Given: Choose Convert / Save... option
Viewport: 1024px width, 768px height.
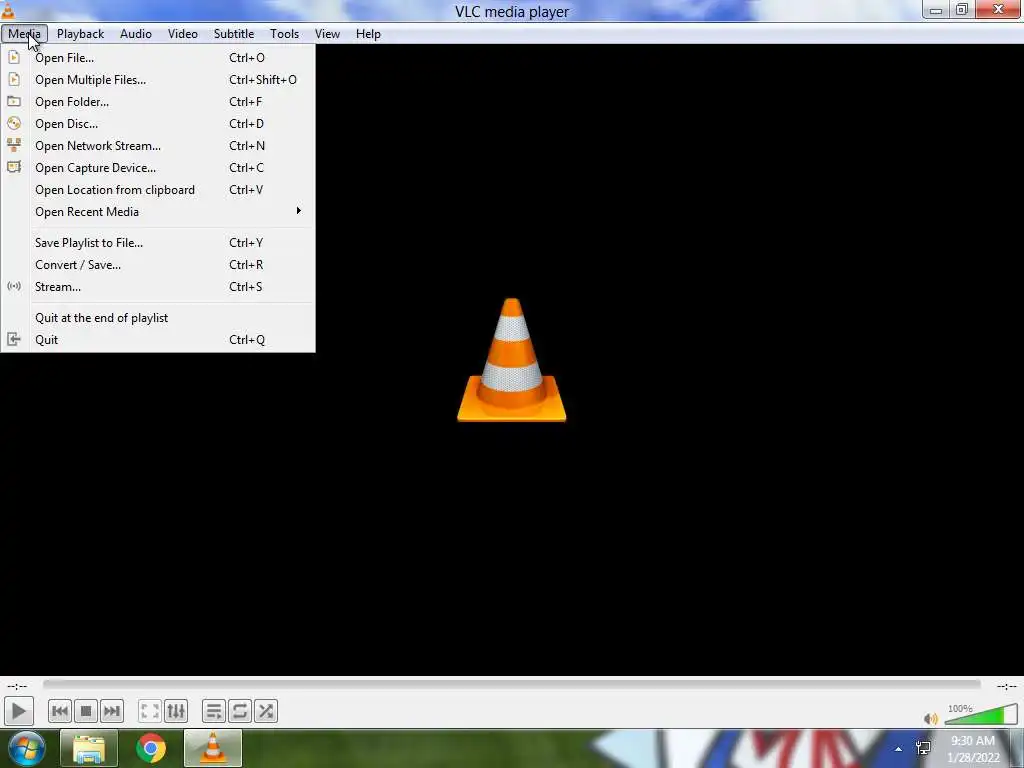Looking at the screenshot, I should tap(158, 264).
